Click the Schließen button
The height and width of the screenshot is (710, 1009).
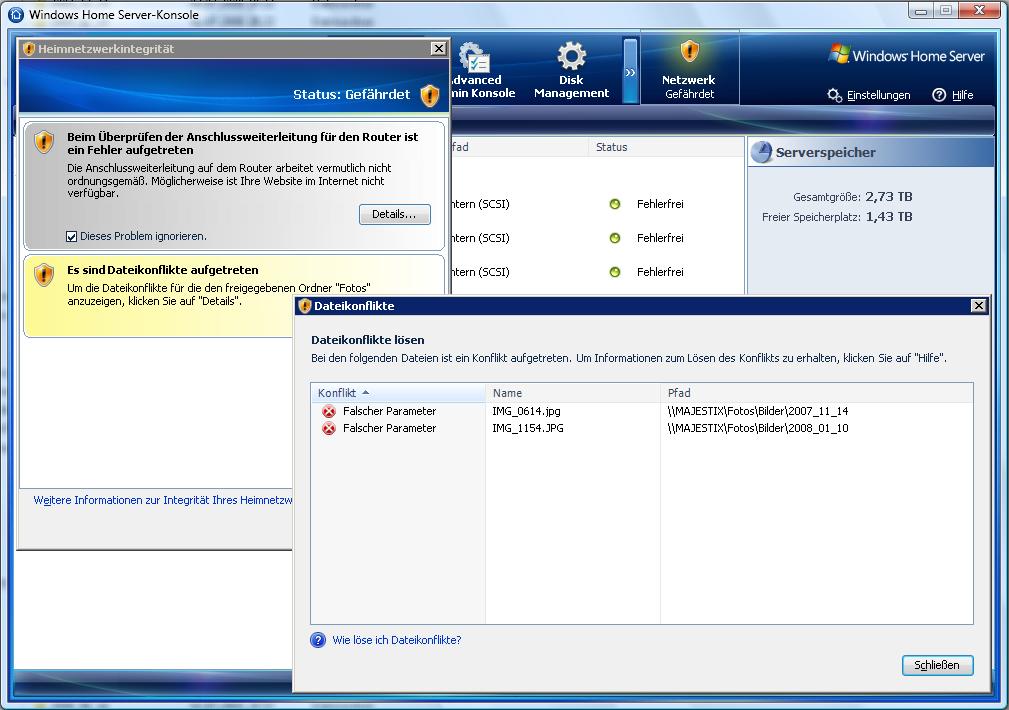(x=937, y=665)
